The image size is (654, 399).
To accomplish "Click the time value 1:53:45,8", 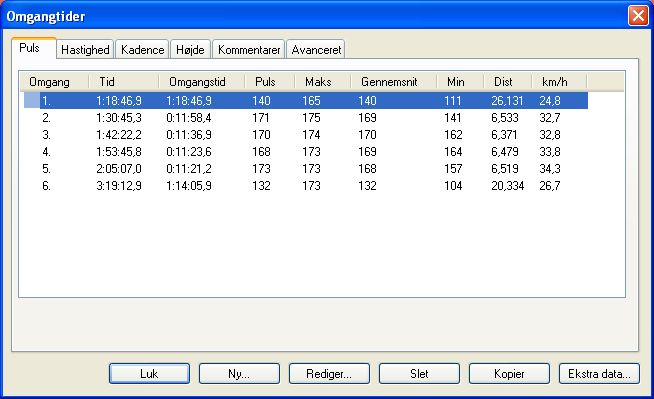I will [119, 152].
